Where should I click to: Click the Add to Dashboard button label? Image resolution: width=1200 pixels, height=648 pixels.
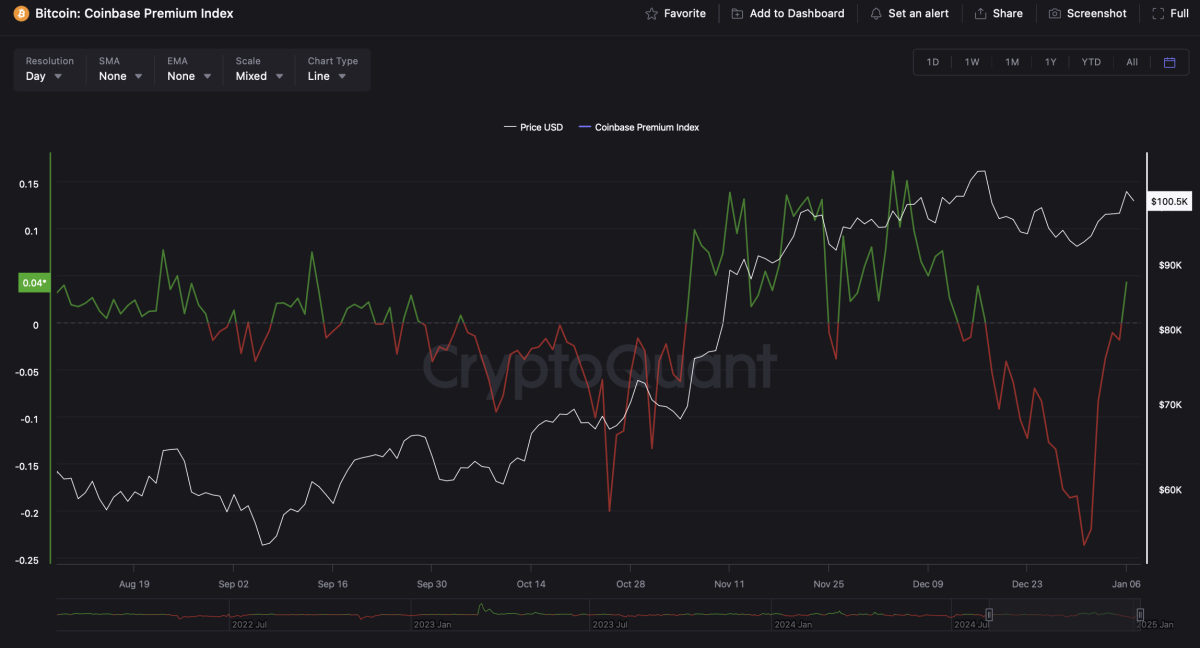tap(797, 14)
